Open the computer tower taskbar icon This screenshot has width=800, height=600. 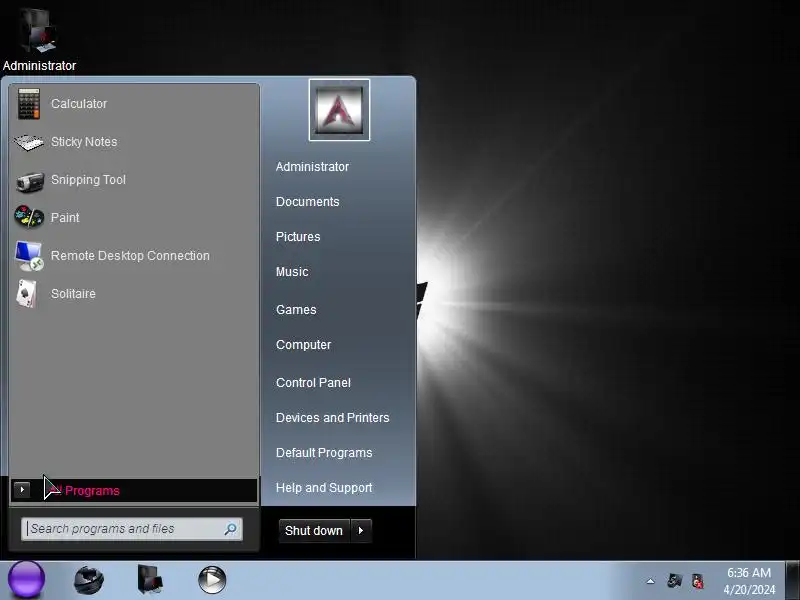pos(149,580)
